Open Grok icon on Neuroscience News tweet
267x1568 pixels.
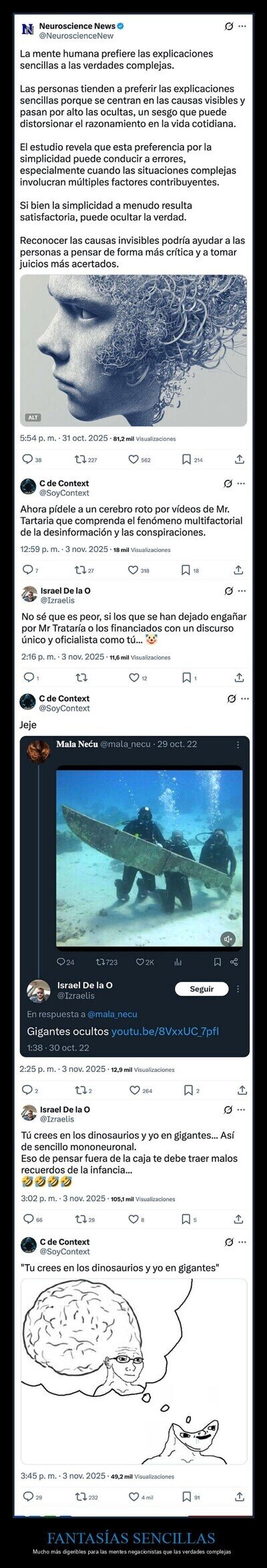229,26
